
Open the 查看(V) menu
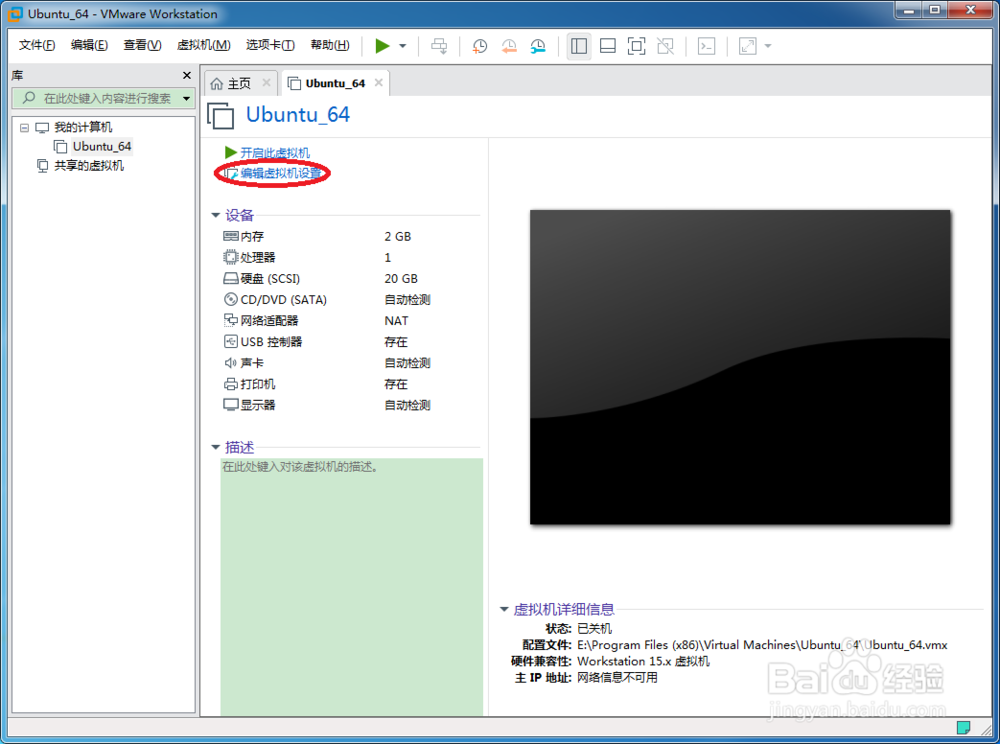(142, 45)
